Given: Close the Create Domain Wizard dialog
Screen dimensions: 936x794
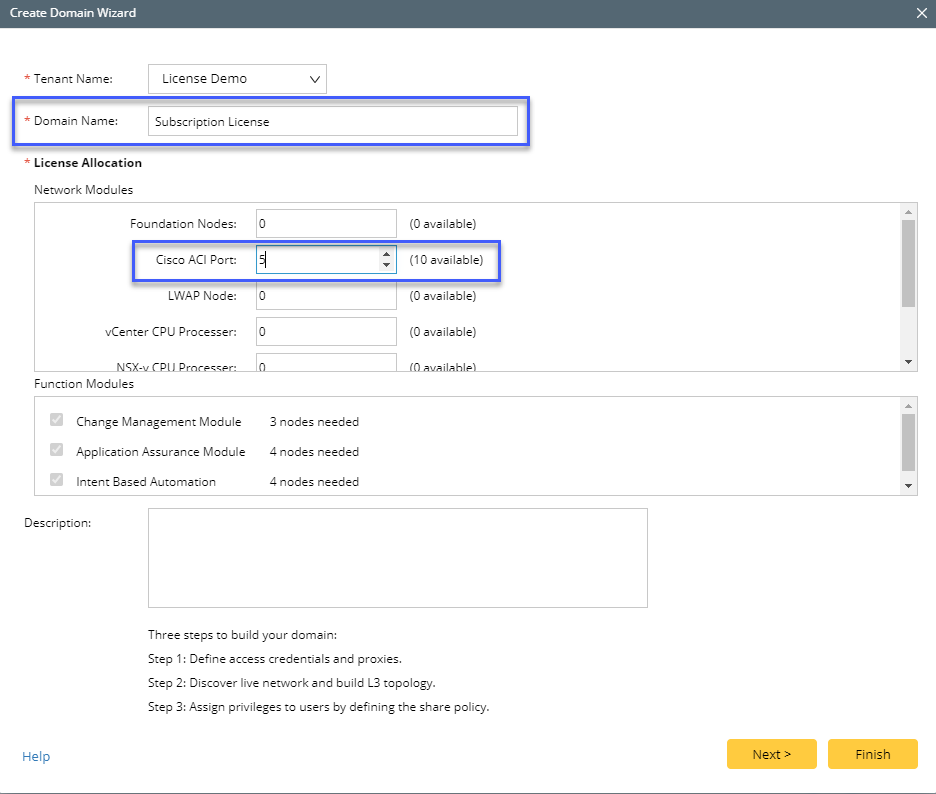Looking at the screenshot, I should click(x=921, y=13).
